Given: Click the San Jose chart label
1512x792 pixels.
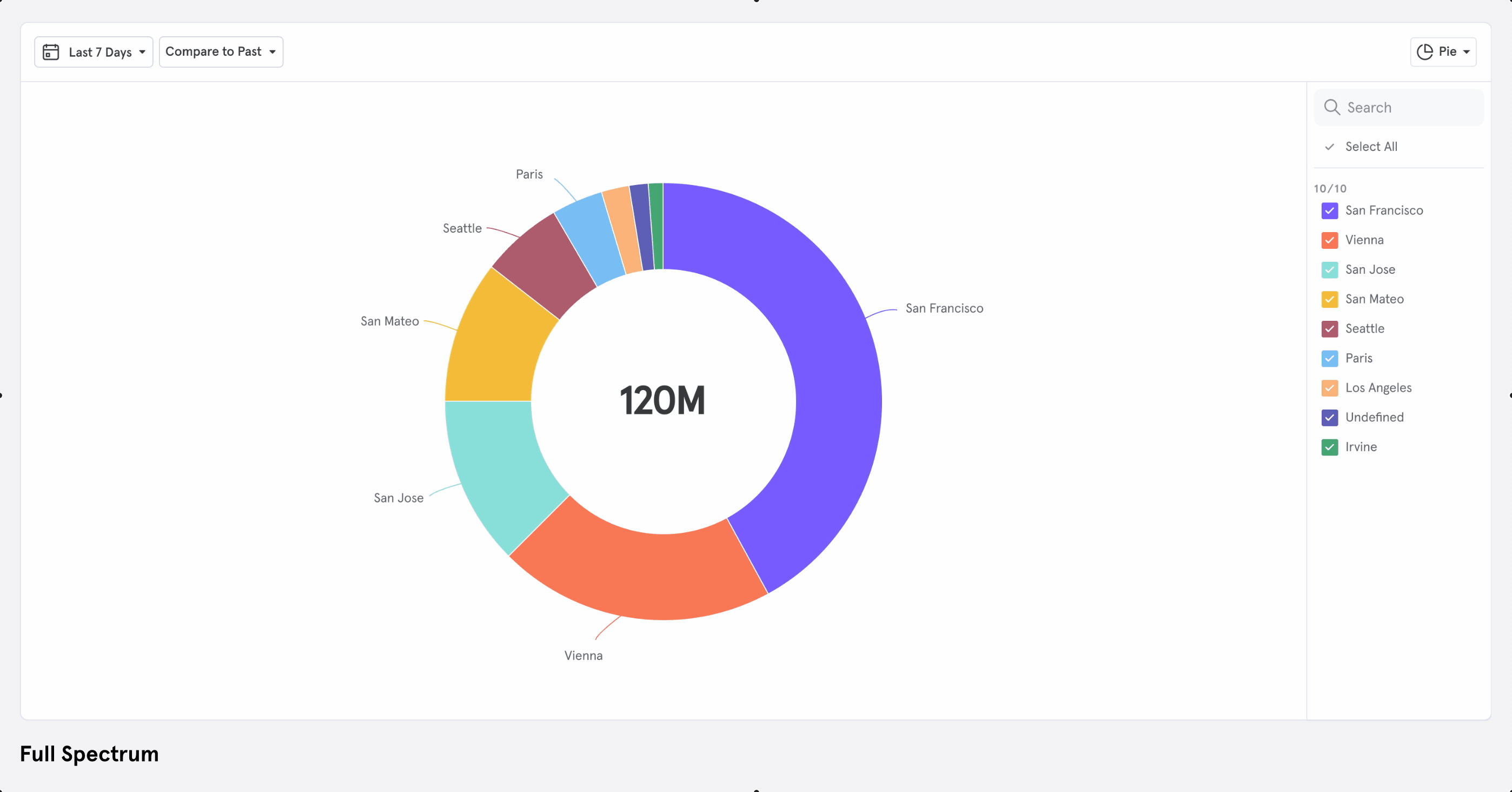Looking at the screenshot, I should [398, 498].
